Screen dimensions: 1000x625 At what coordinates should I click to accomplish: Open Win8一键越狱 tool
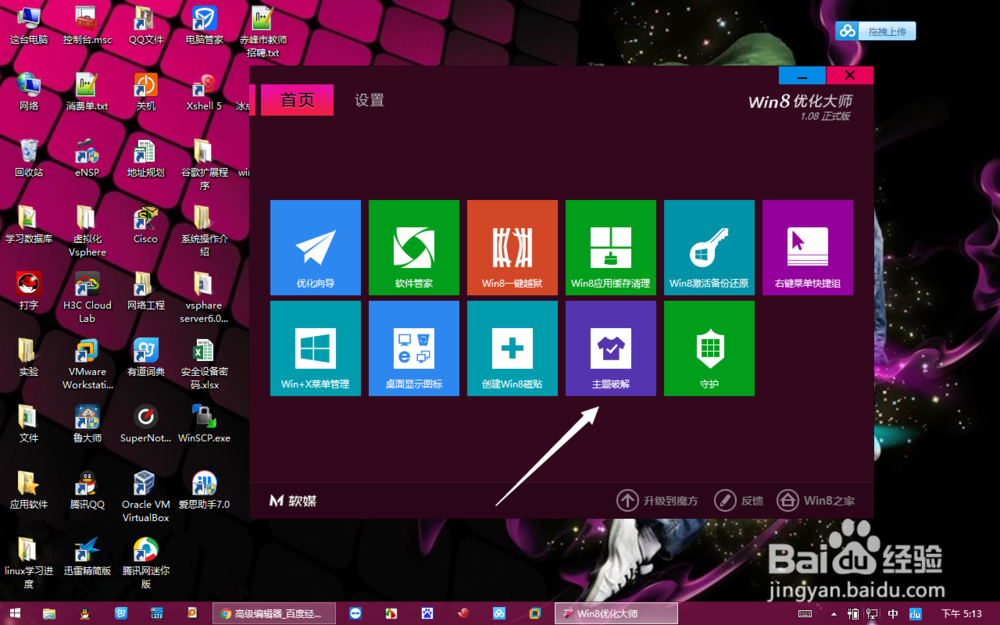512,247
